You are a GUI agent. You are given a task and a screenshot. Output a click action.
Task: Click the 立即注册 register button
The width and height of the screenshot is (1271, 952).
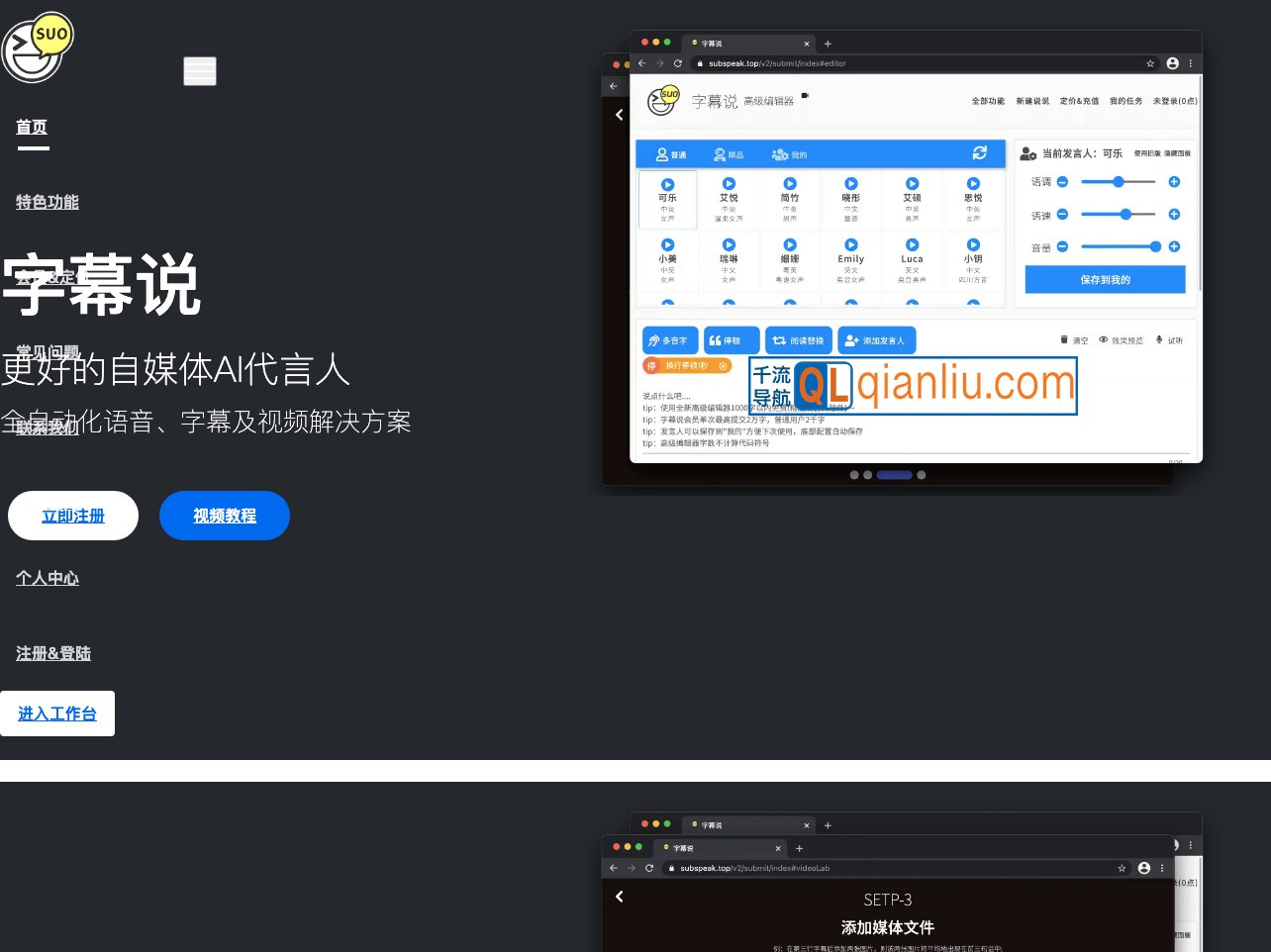tap(73, 516)
